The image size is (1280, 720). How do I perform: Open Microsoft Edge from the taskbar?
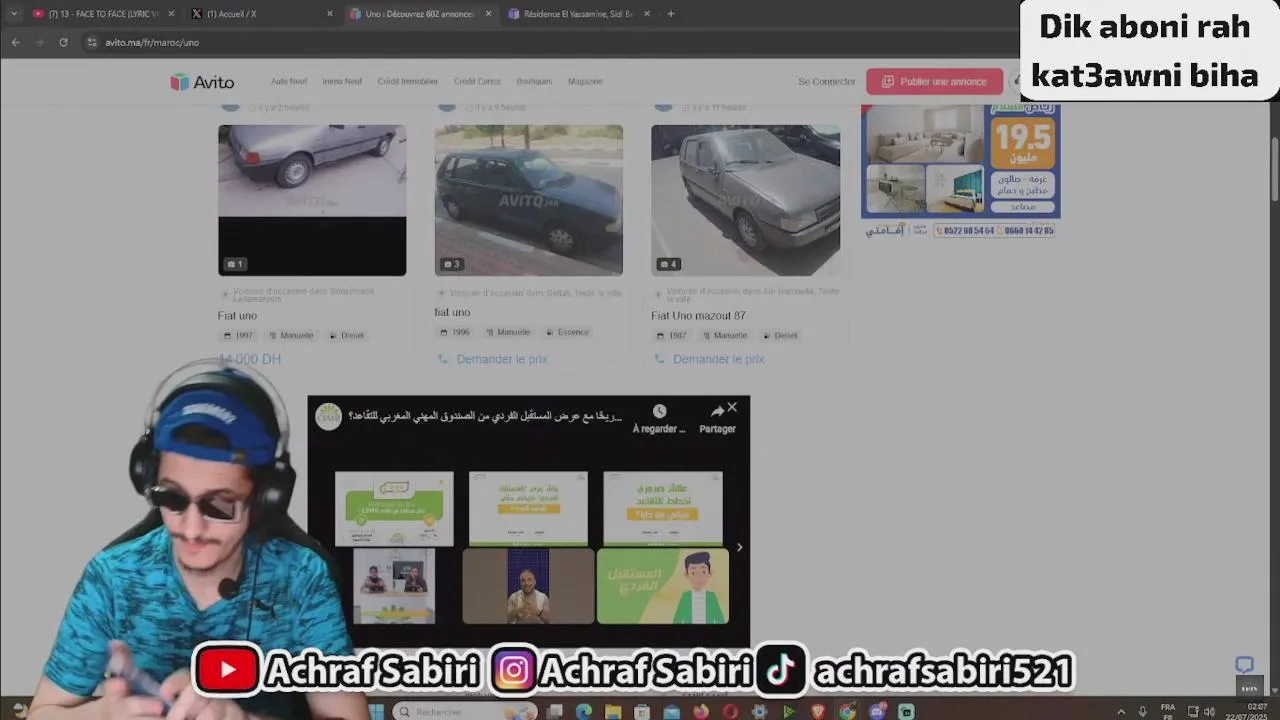pyautogui.click(x=584, y=711)
